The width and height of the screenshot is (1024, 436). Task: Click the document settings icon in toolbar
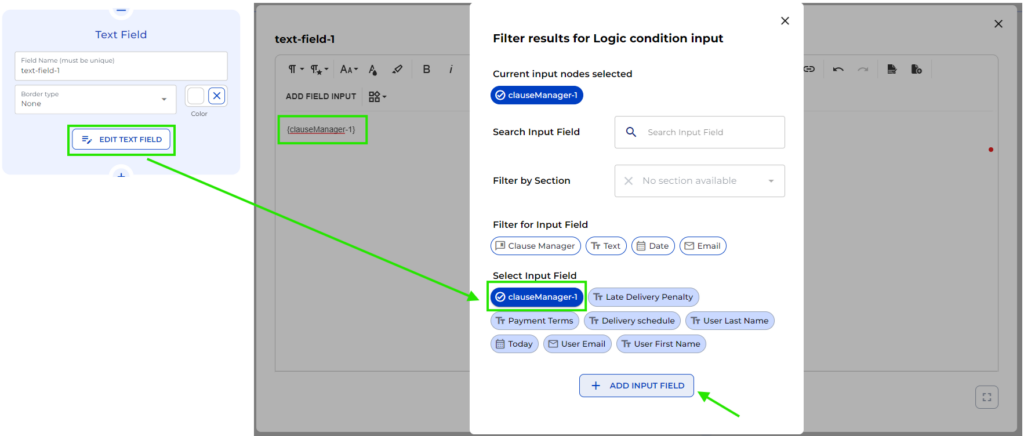[916, 69]
